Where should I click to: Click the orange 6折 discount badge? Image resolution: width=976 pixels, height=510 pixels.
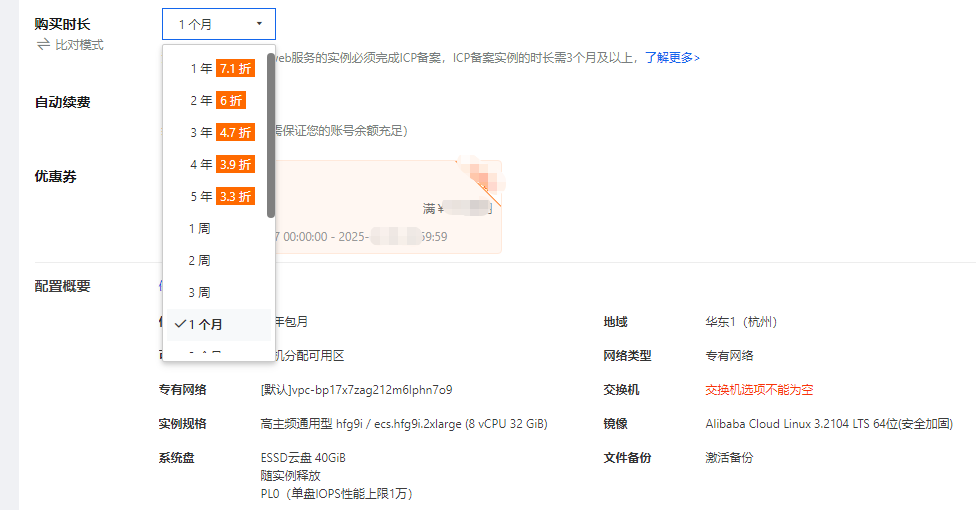point(230,100)
